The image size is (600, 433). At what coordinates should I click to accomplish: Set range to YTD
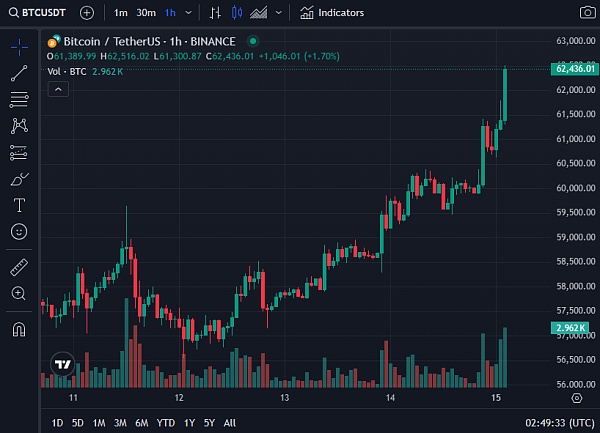click(x=166, y=423)
